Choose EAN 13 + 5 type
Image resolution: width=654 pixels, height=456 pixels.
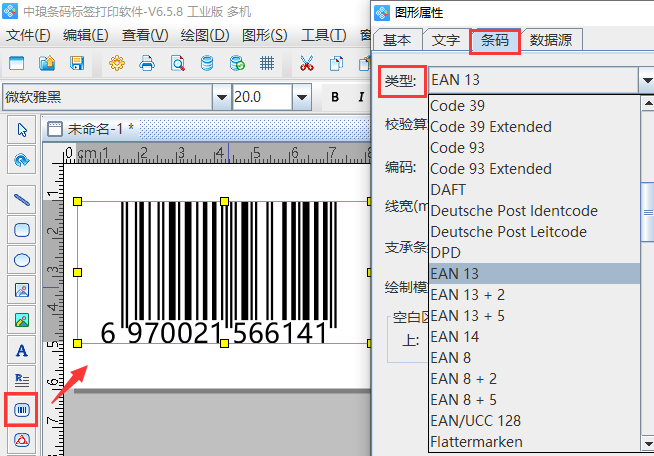(534, 316)
